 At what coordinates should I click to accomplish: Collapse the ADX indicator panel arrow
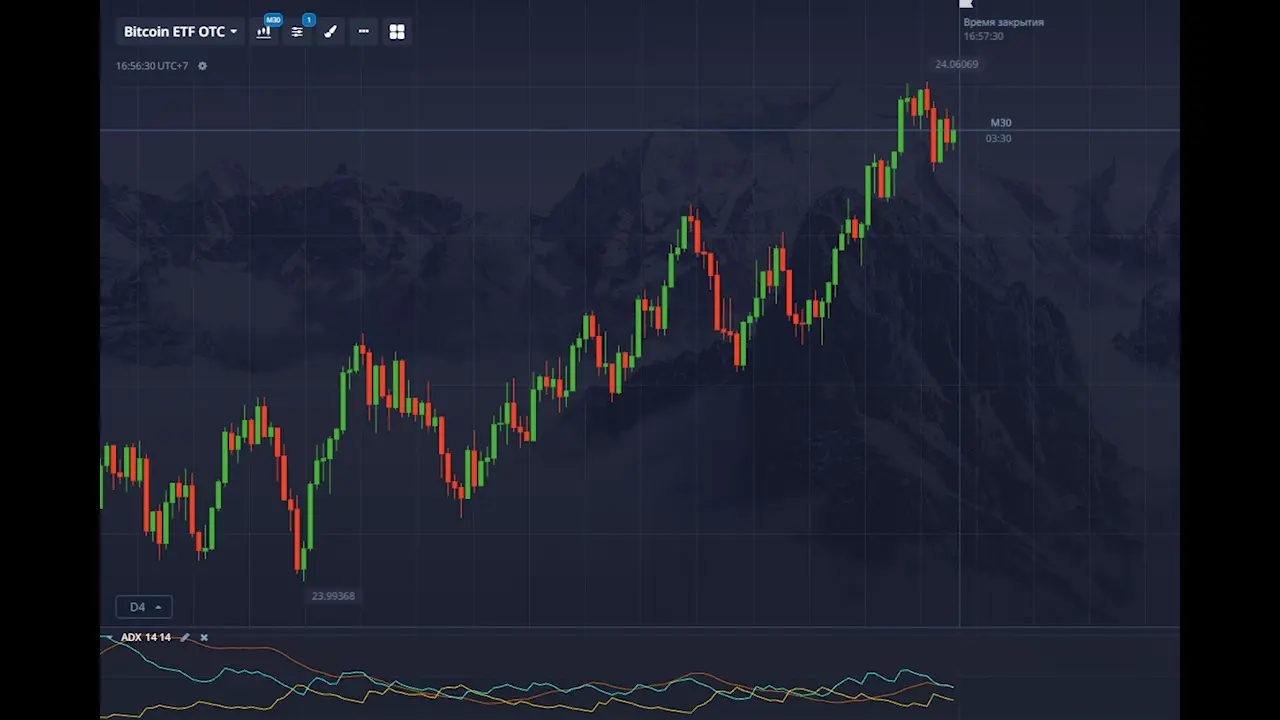pos(108,637)
